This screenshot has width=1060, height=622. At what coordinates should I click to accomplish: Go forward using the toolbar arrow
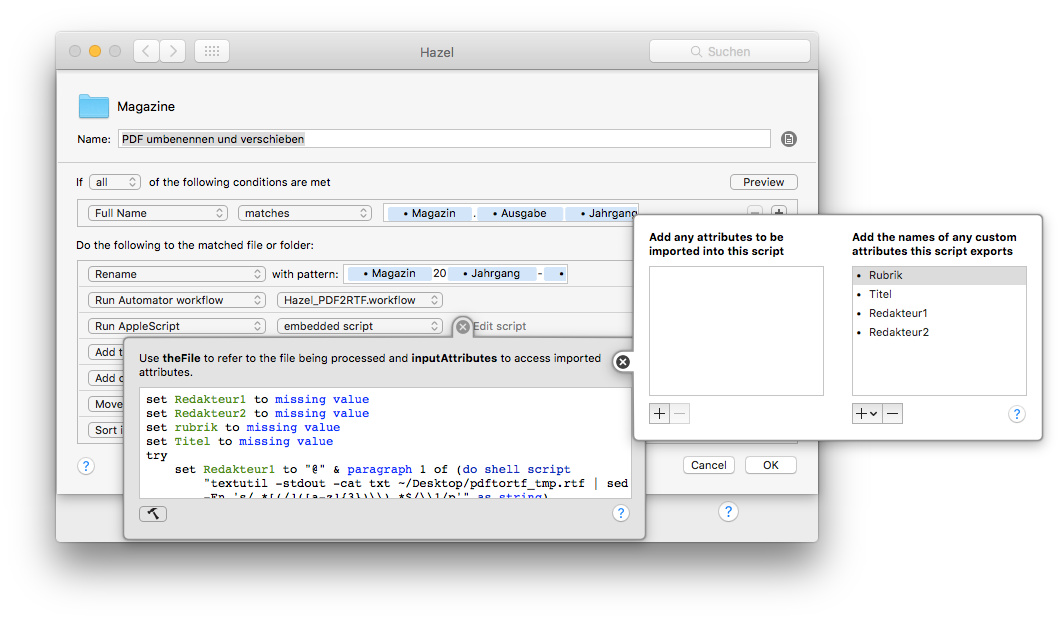(x=172, y=51)
